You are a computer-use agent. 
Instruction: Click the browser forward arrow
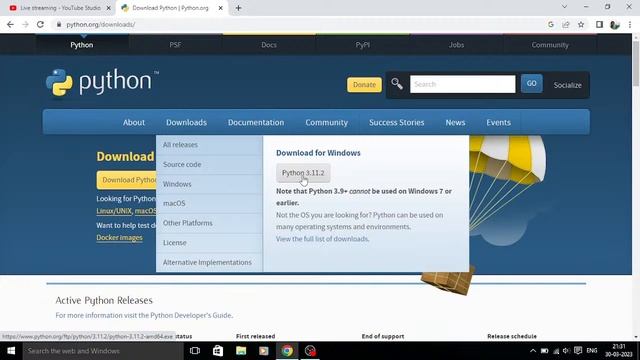(25, 24)
